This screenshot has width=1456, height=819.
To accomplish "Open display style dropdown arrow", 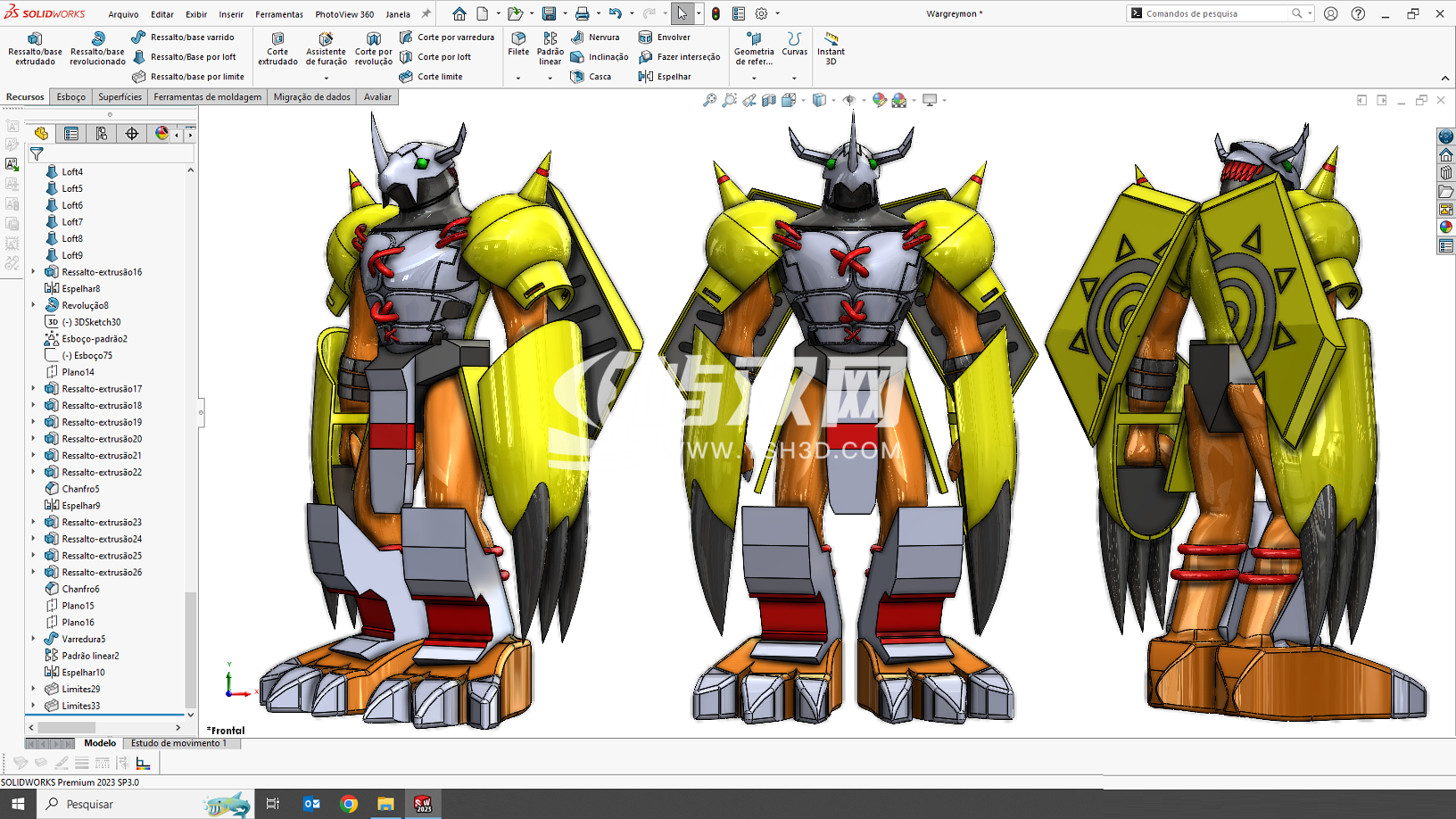I will tap(833, 101).
